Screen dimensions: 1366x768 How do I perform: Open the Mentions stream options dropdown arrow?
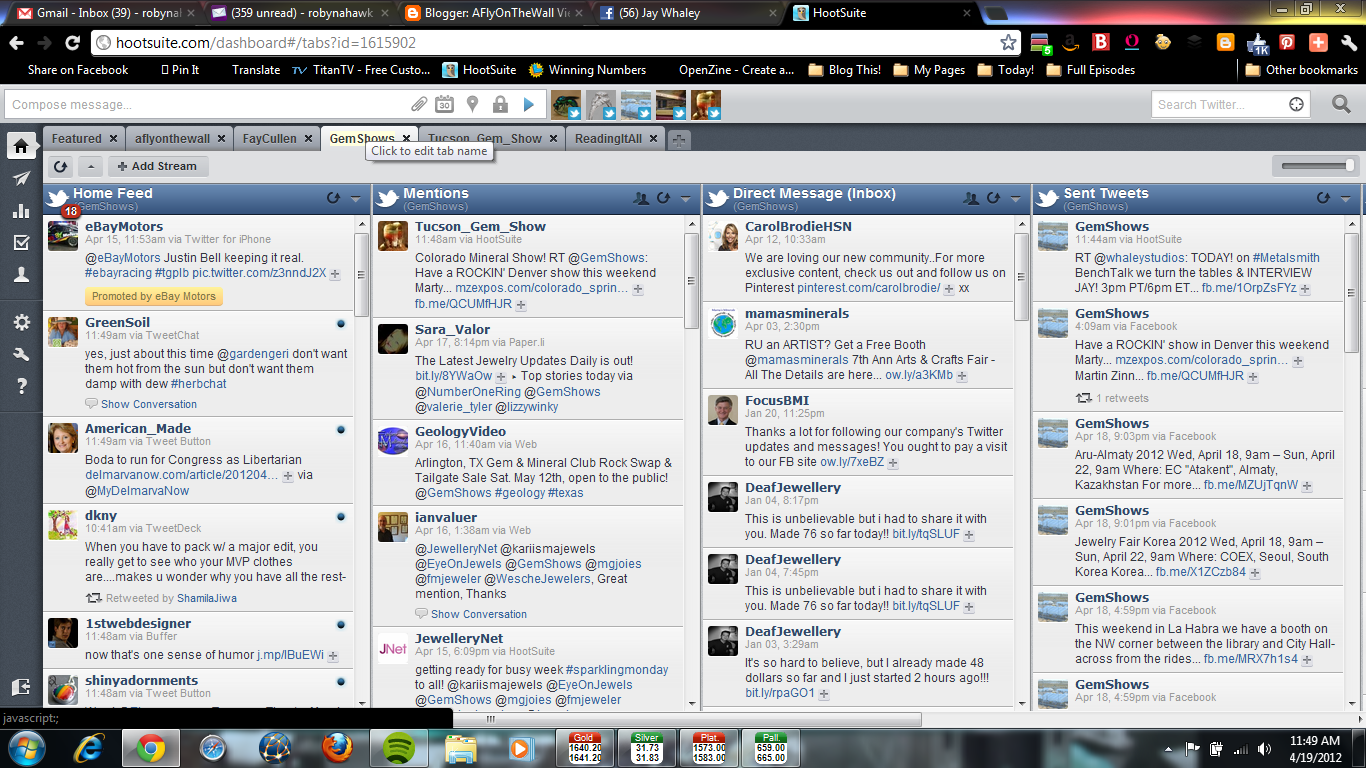[x=685, y=198]
